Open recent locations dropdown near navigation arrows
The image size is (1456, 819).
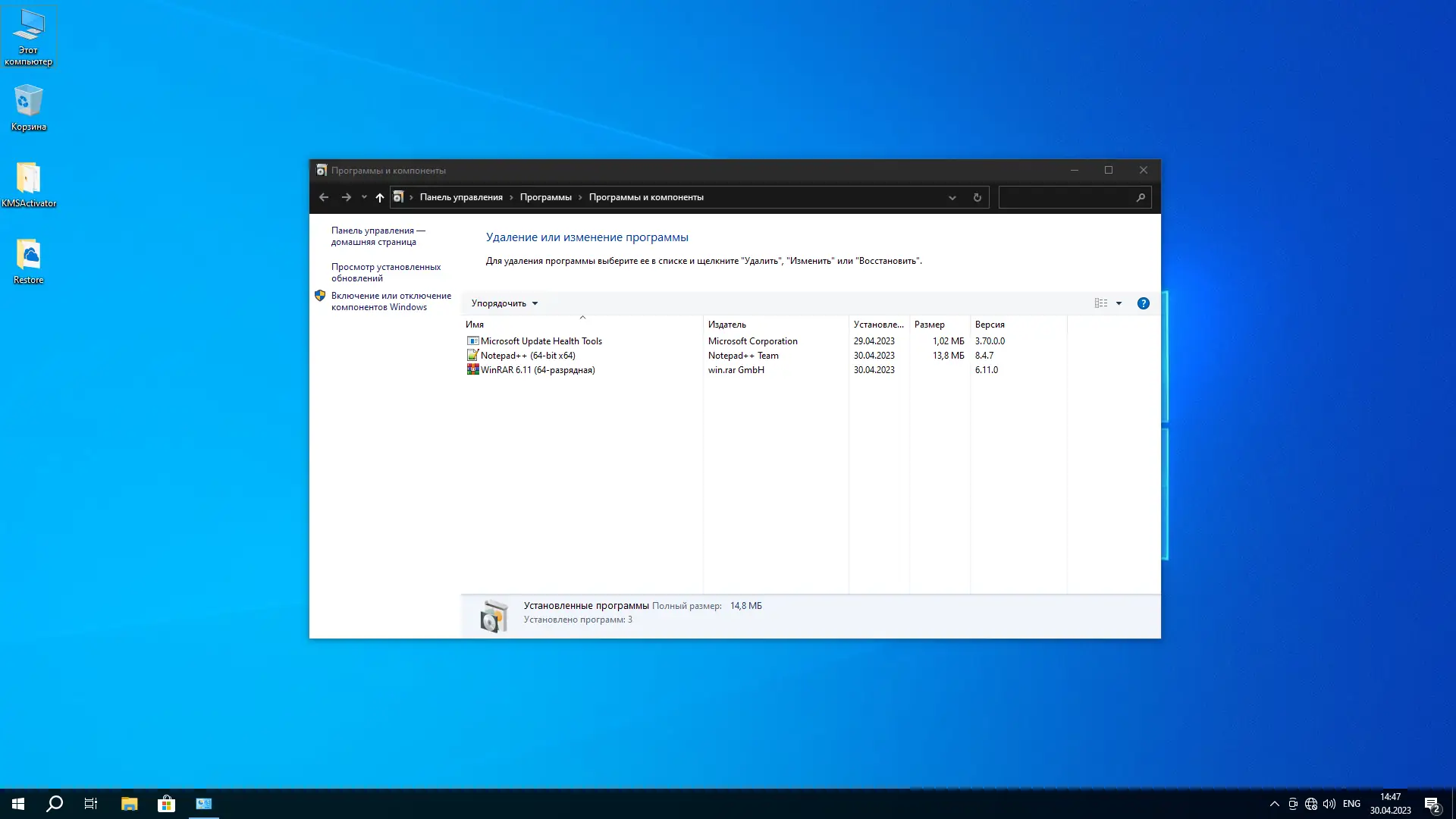[364, 197]
